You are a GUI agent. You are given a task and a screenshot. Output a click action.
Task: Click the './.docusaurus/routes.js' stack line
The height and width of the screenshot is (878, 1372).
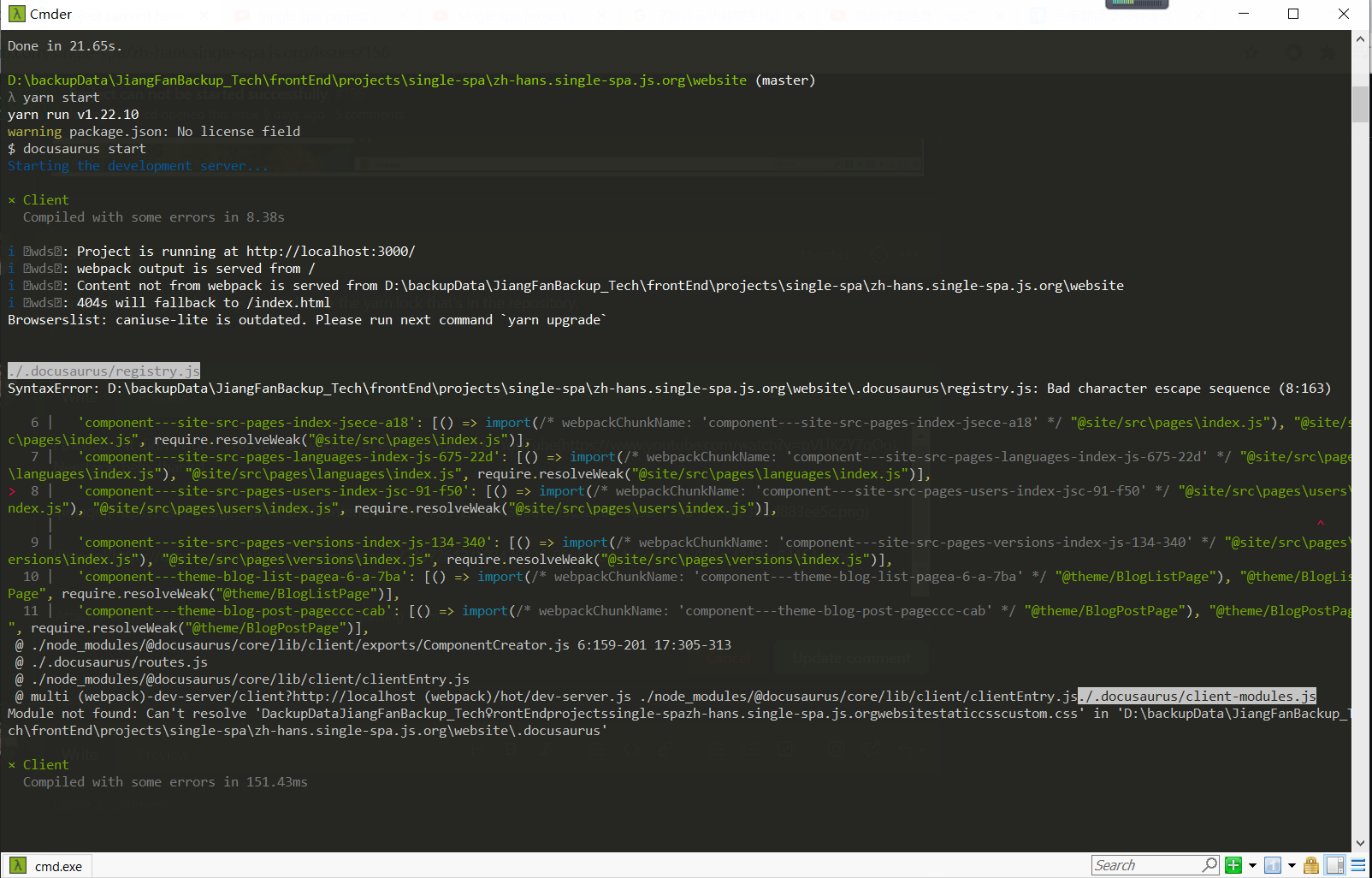[x=111, y=661]
